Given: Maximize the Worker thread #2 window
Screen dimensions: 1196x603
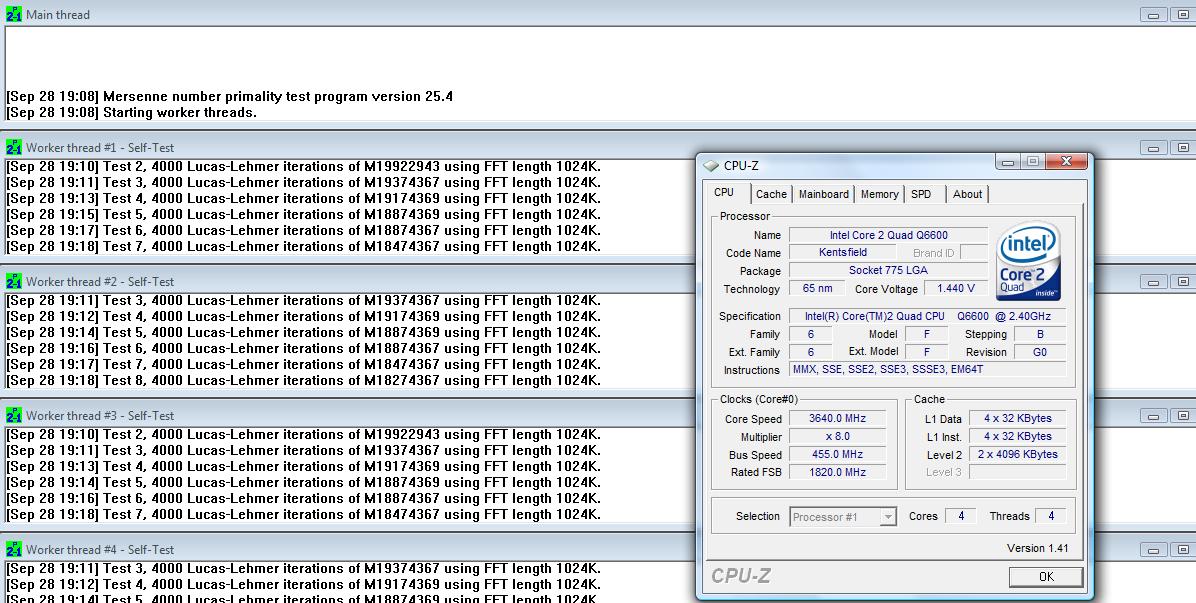Looking at the screenshot, I should 1183,281.
